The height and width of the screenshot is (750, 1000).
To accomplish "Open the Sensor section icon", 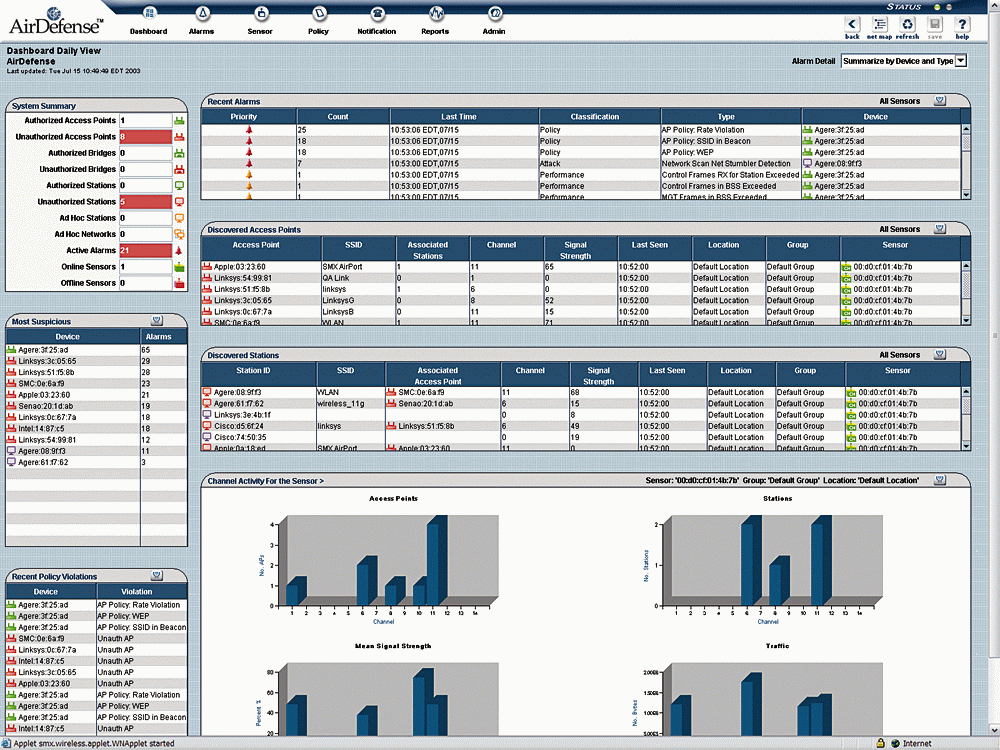I will [x=260, y=14].
